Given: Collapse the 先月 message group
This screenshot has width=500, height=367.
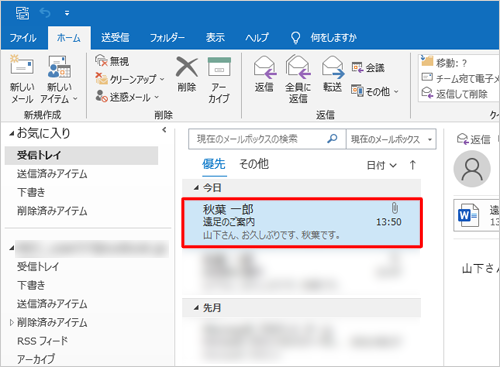Looking at the screenshot, I should point(196,308).
